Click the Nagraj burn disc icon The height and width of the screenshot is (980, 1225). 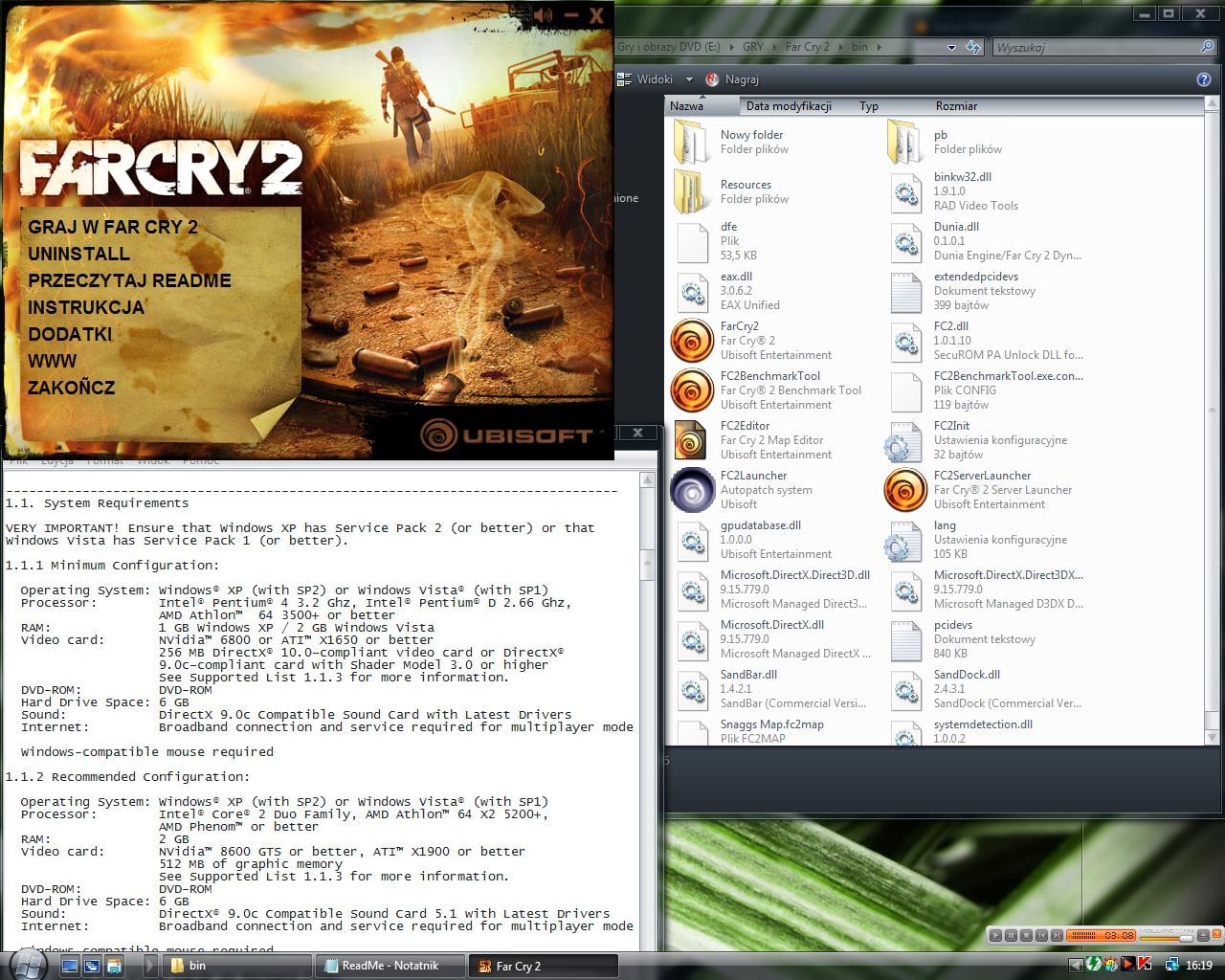coord(712,79)
